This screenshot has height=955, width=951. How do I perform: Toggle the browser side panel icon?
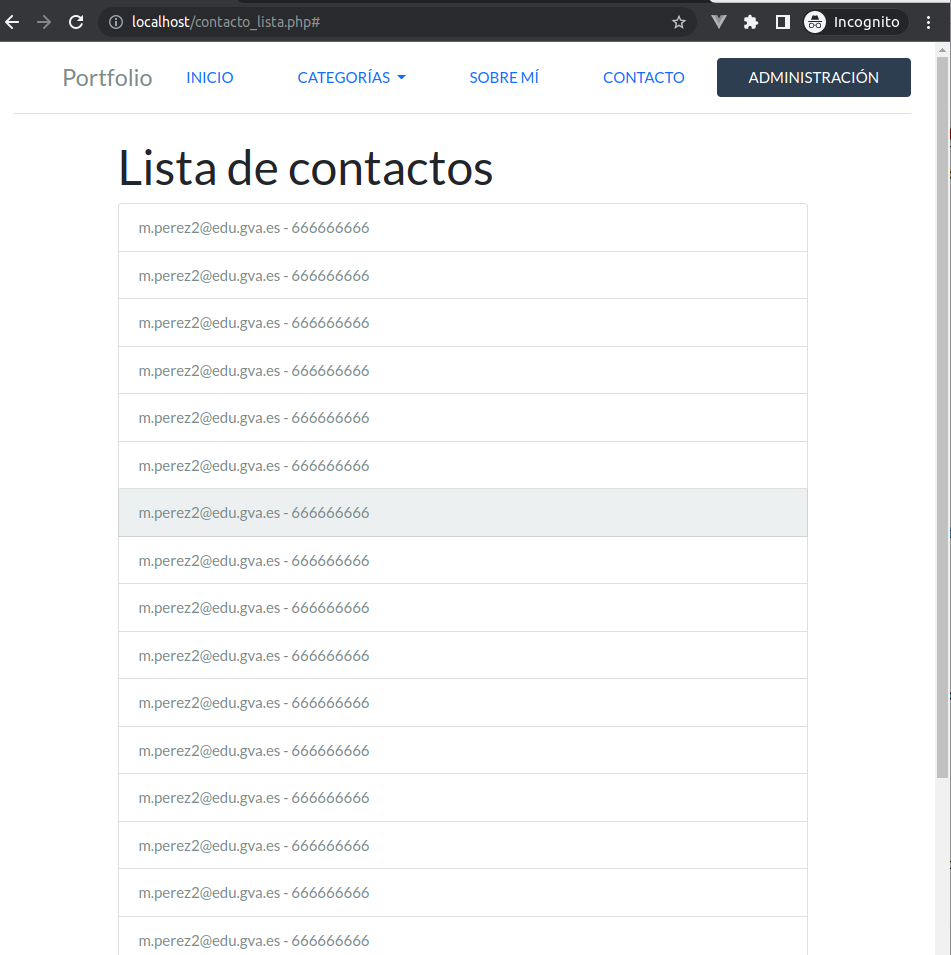click(x=783, y=22)
